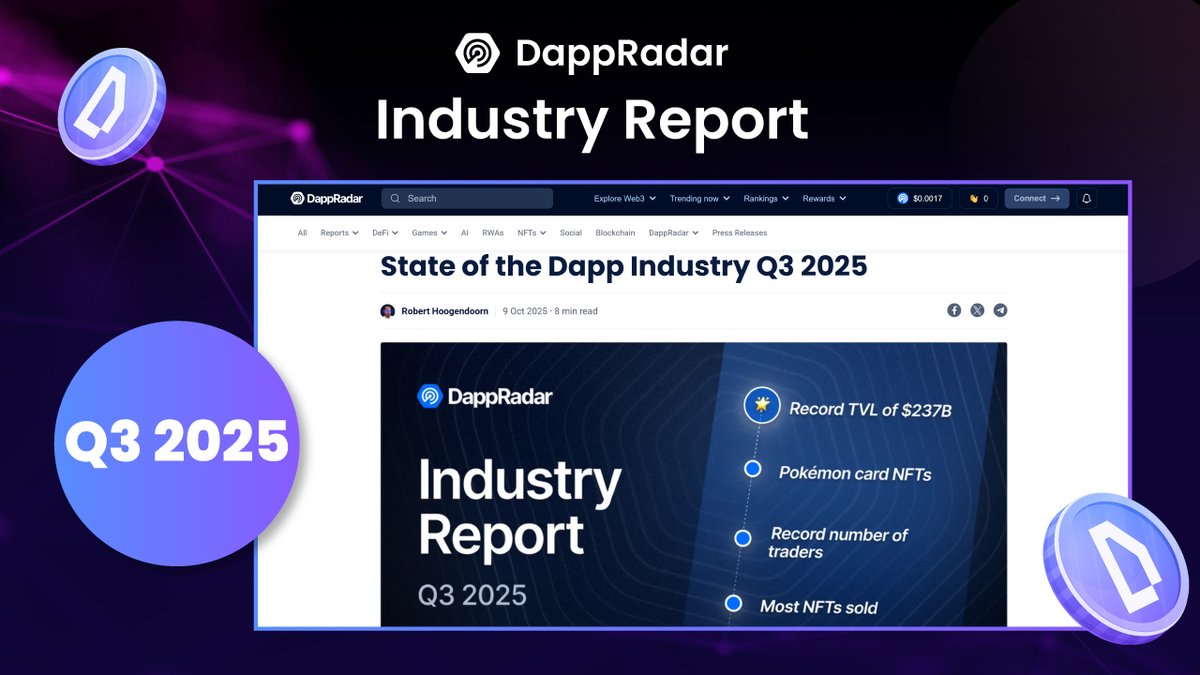This screenshot has width=1200, height=675.
Task: Open the Trending now dropdown
Action: point(700,198)
